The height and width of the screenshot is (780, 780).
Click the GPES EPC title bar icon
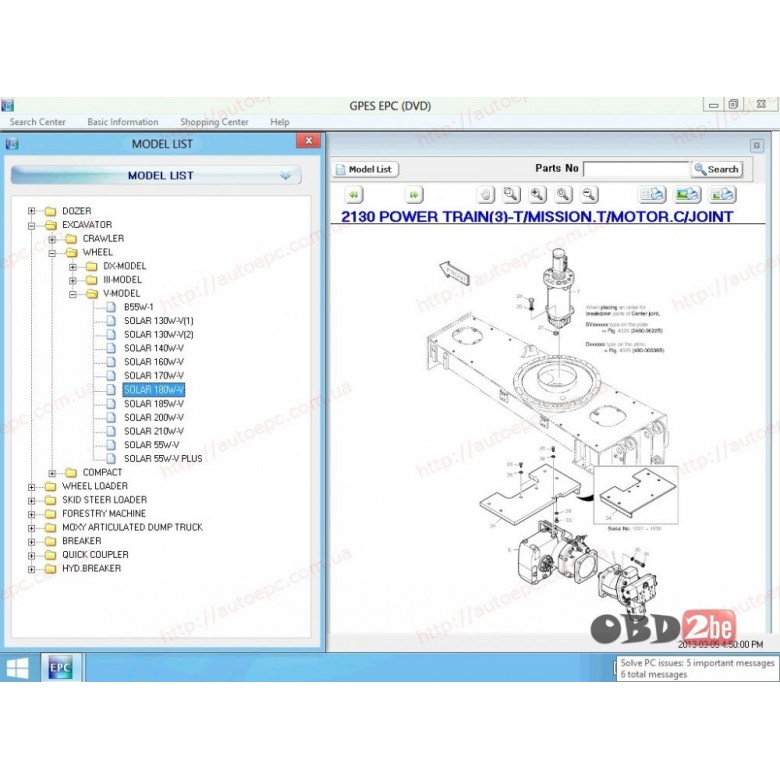click(x=8, y=105)
